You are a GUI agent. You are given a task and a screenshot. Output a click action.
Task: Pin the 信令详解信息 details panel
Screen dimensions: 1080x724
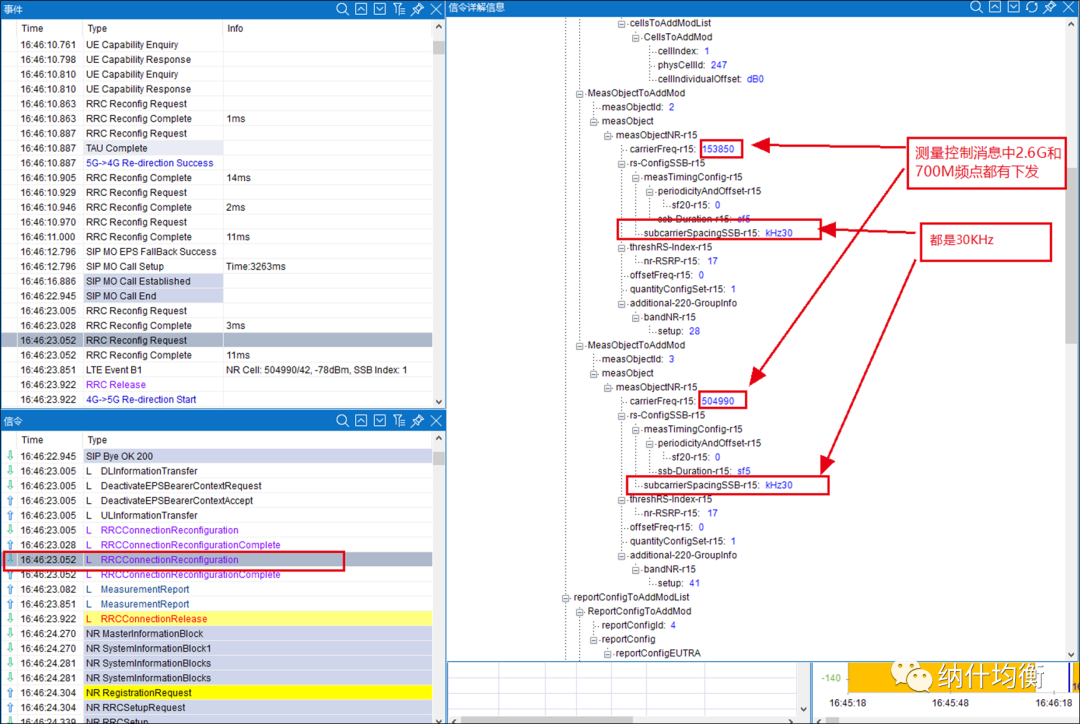tap(1050, 7)
